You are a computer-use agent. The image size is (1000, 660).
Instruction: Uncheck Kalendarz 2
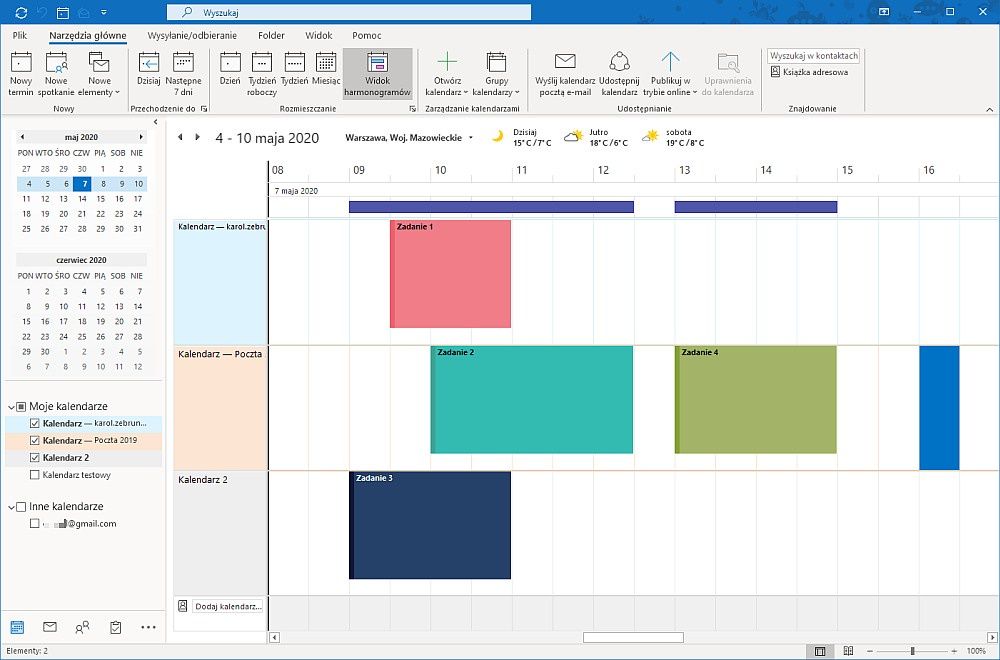34,457
